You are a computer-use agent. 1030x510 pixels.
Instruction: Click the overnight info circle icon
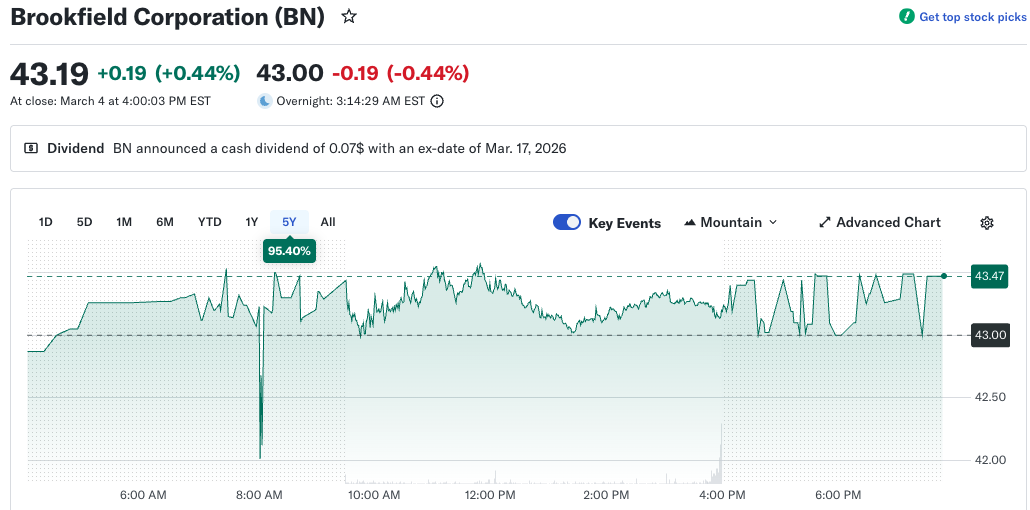437,101
